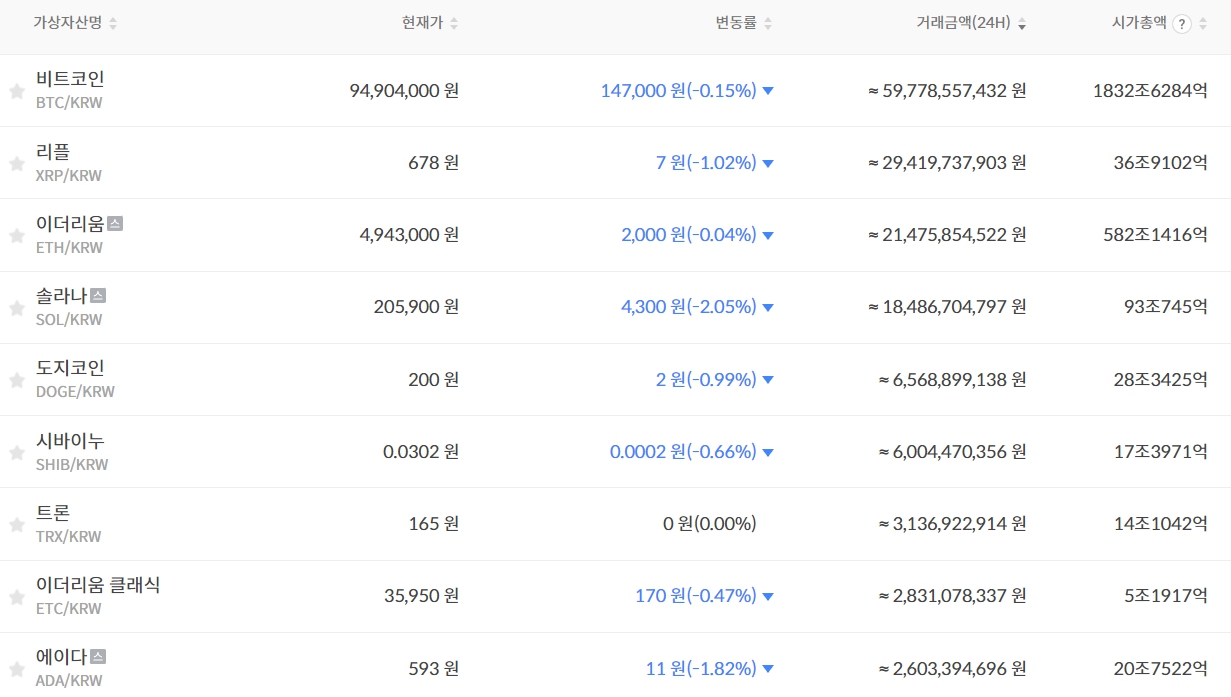Add Solana to favorites via star
Screen dimensions: 1231x697
click(x=17, y=308)
